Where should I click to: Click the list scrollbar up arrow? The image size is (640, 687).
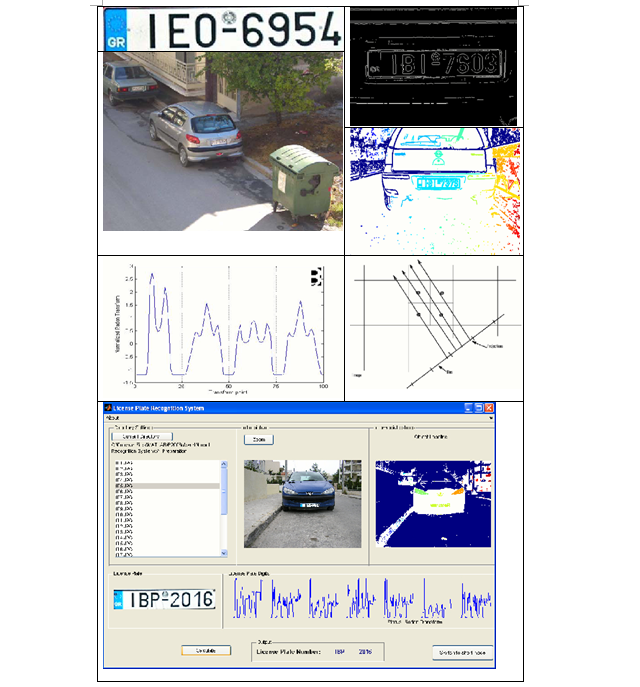pyautogui.click(x=223, y=464)
